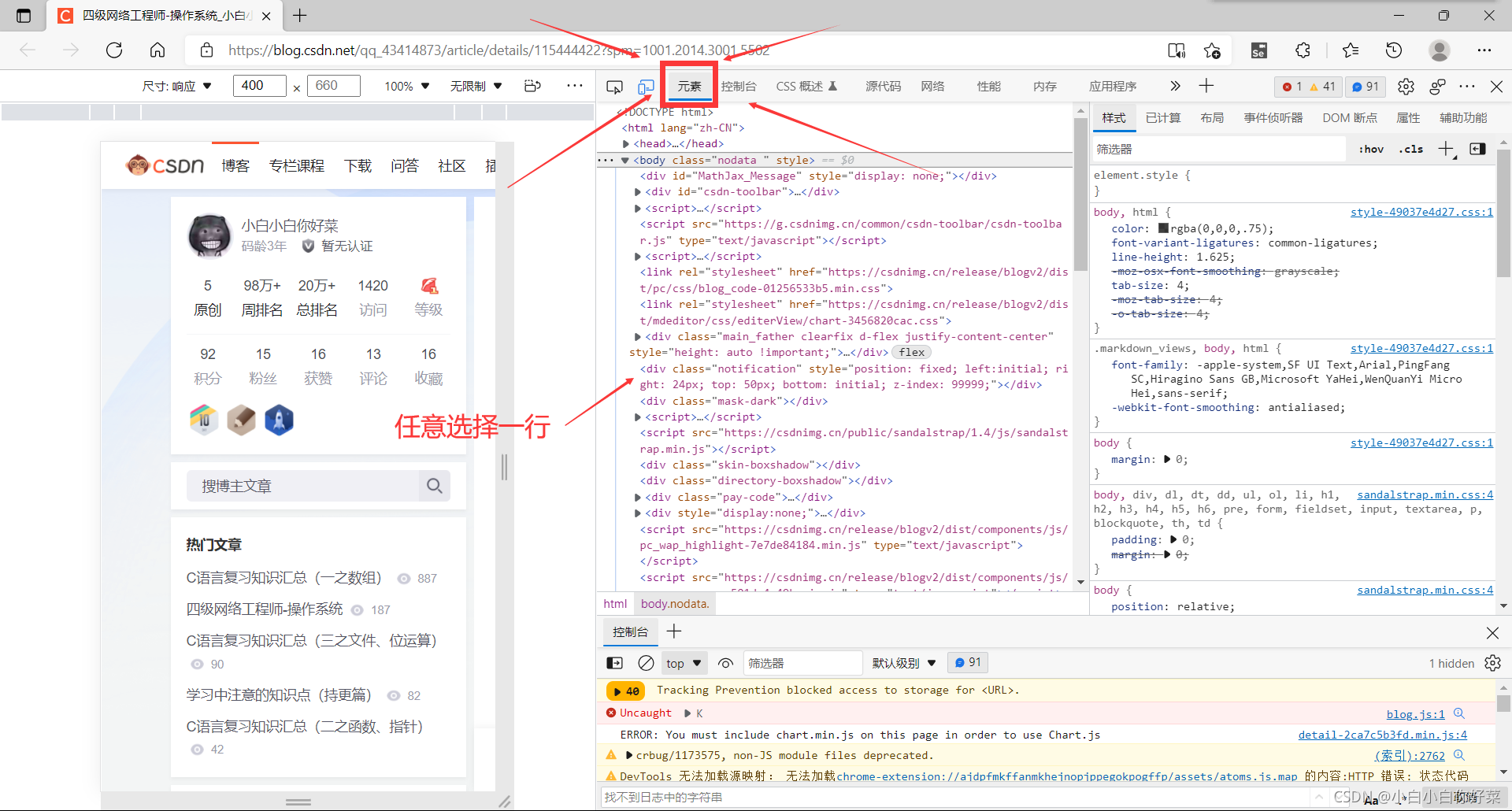Open the 源代码 tab
This screenshot has height=811, width=1512.
883,86
